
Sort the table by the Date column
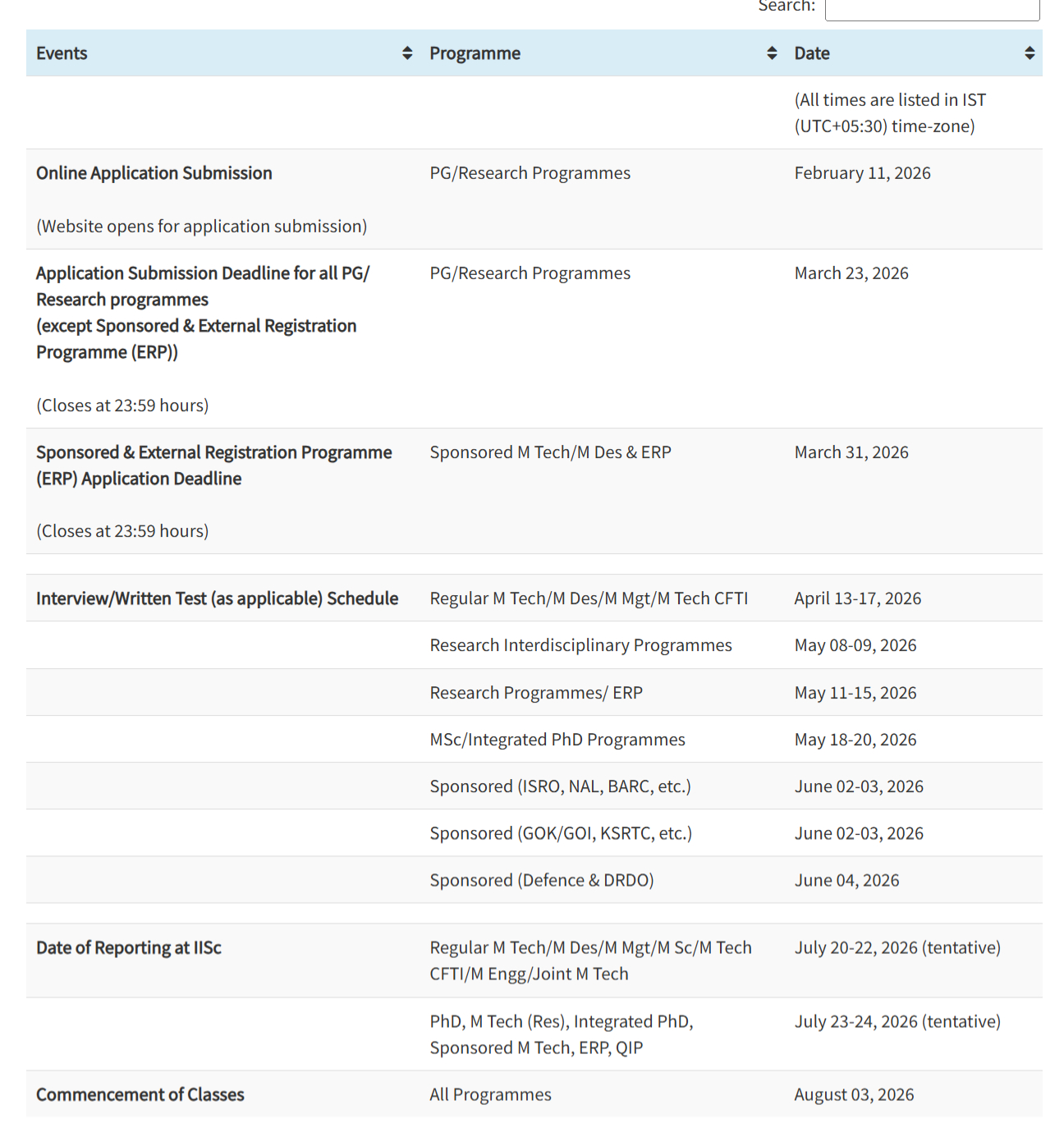coord(811,53)
